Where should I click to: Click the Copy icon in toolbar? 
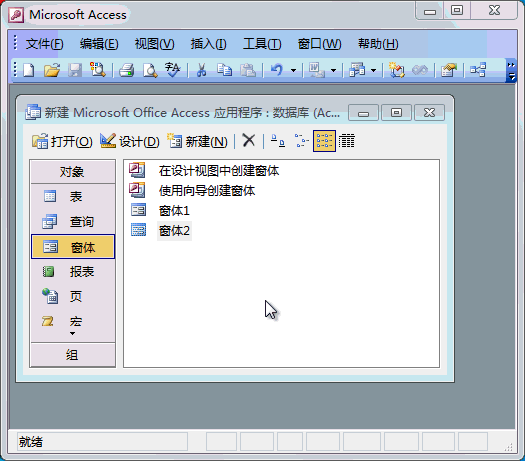click(224, 70)
